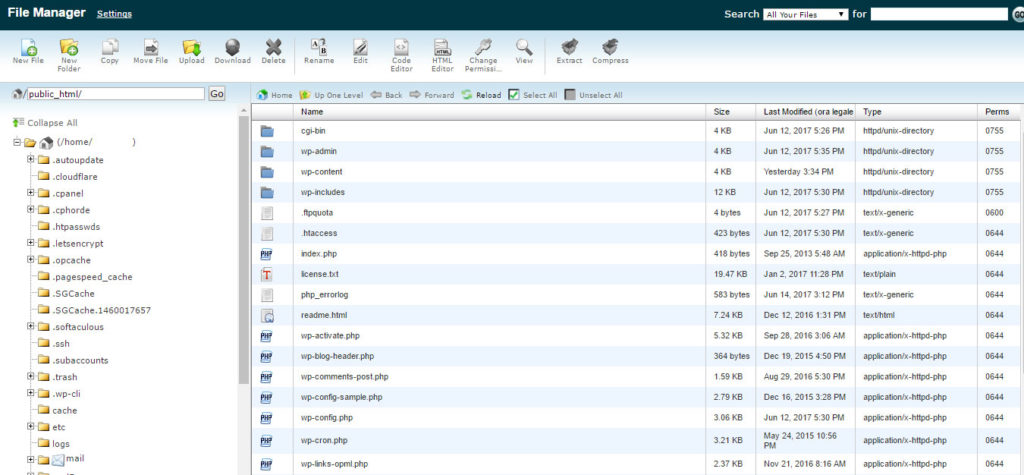Click the Delete X icon
1024x475 pixels.
(273, 47)
